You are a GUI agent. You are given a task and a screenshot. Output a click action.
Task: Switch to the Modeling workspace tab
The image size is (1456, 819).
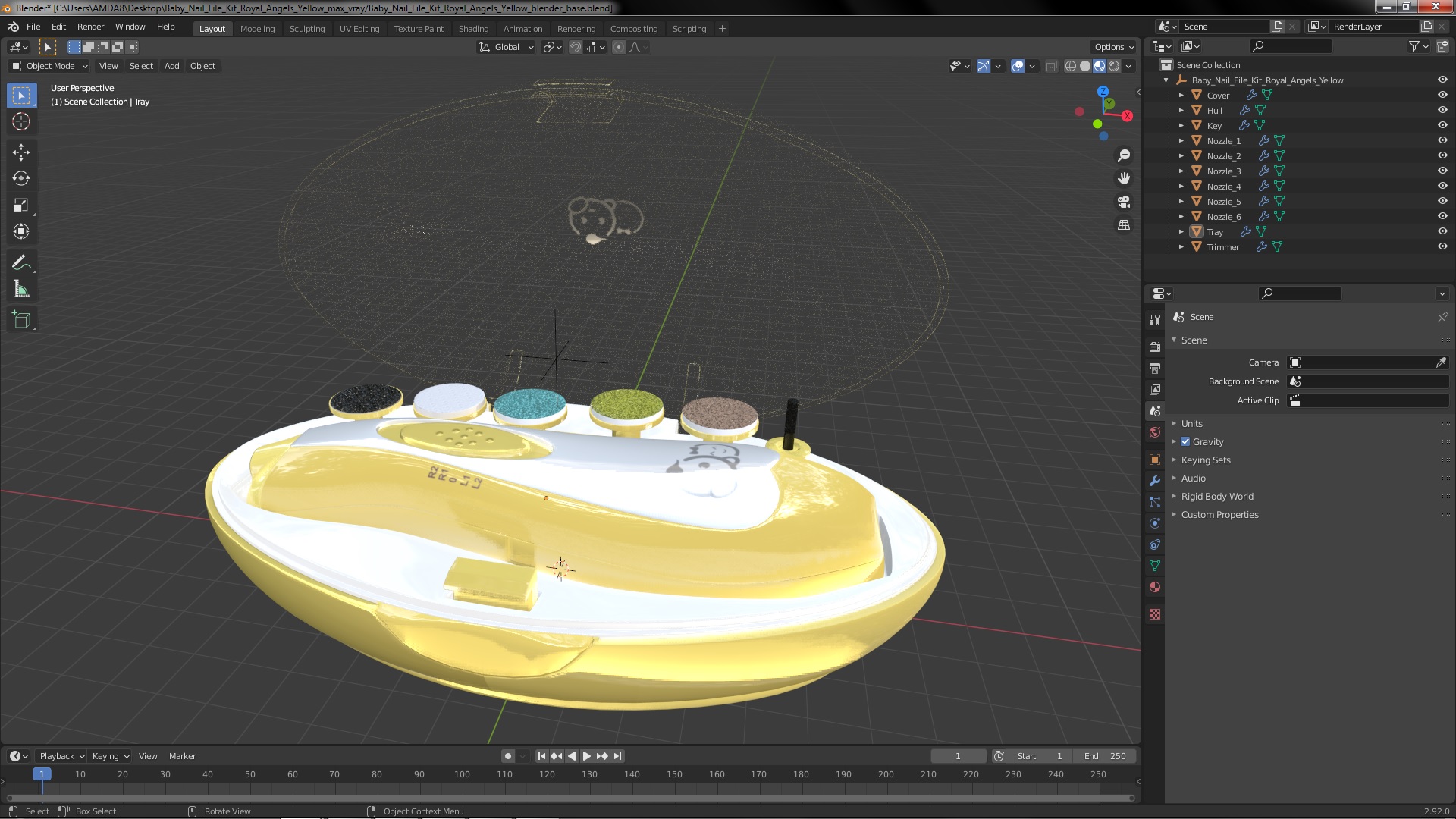coord(257,29)
